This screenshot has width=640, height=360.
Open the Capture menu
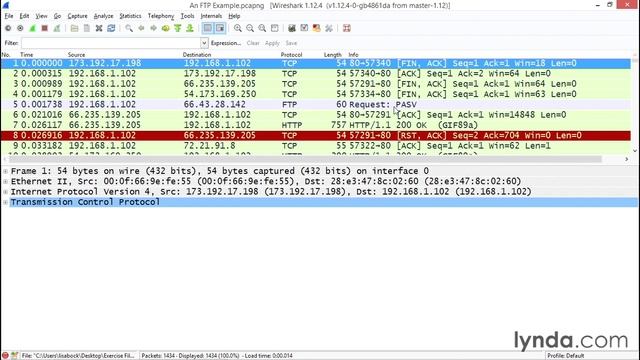click(x=77, y=16)
